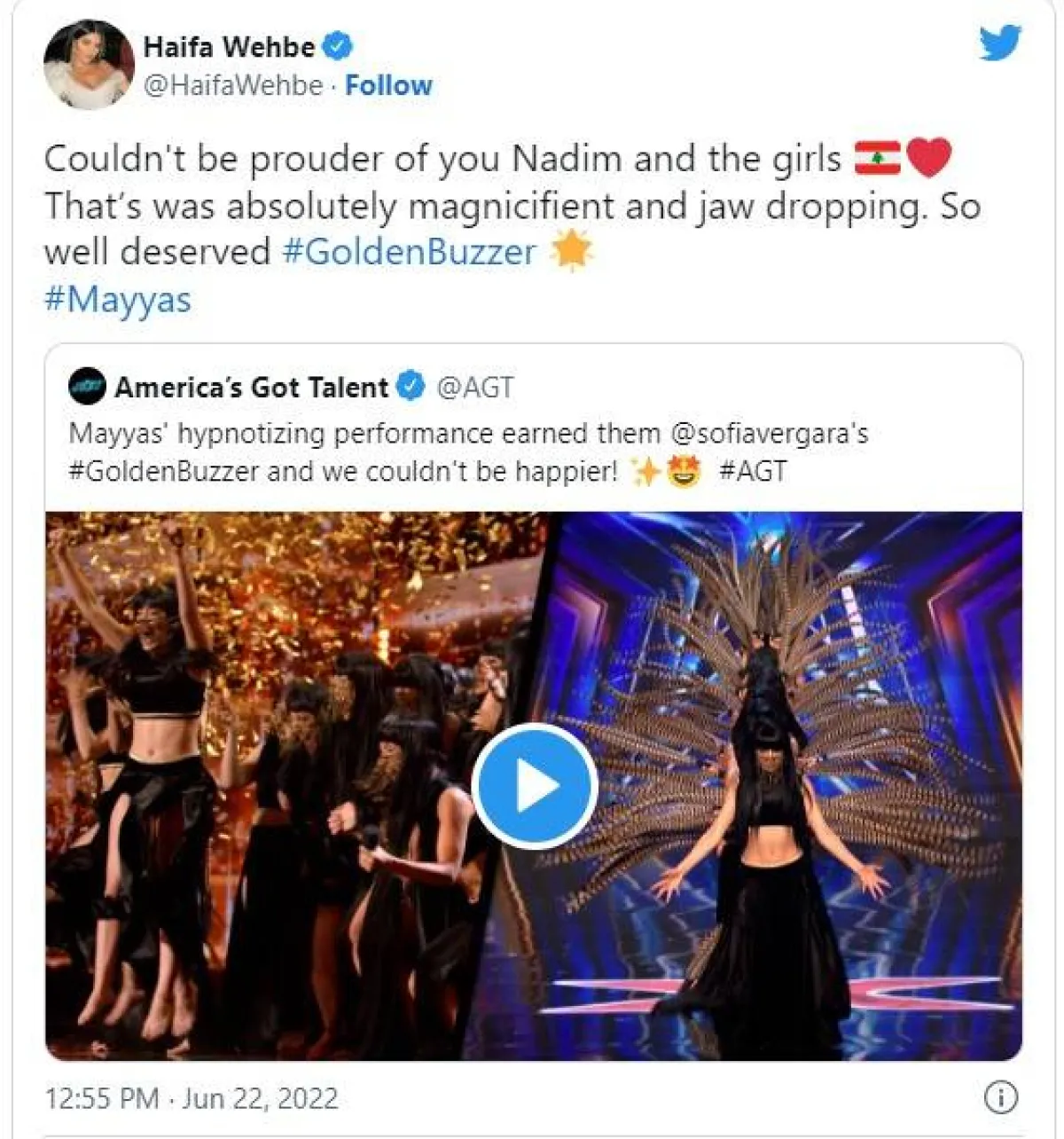Open the @AGT handle

click(475, 387)
